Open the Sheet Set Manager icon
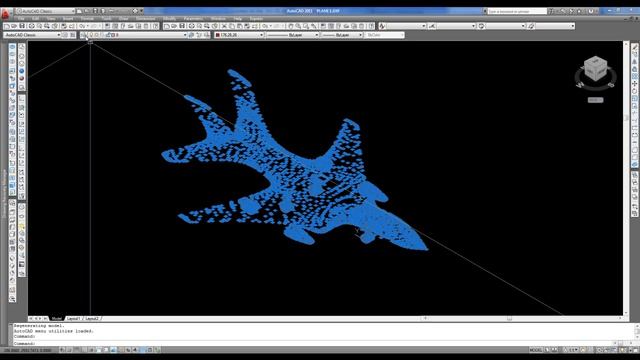The height and width of the screenshot is (360, 640). (x=346, y=26)
